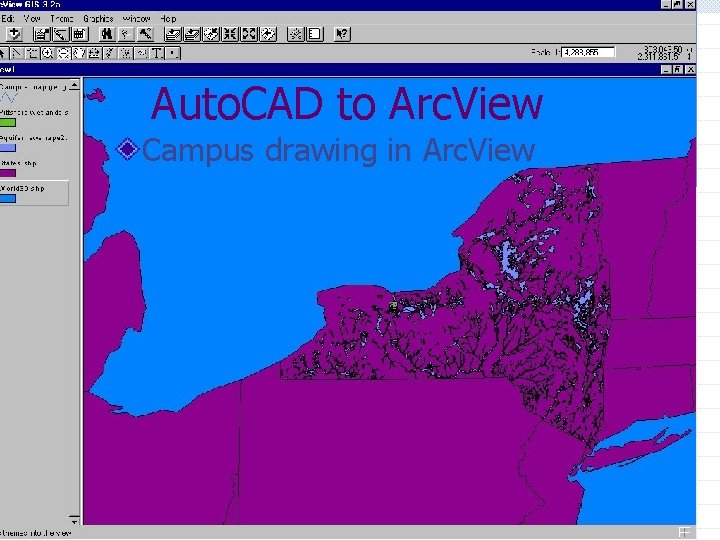The height and width of the screenshot is (540, 720).
Task: Select the States.shp theme name
Action: pyautogui.click(x=18, y=163)
